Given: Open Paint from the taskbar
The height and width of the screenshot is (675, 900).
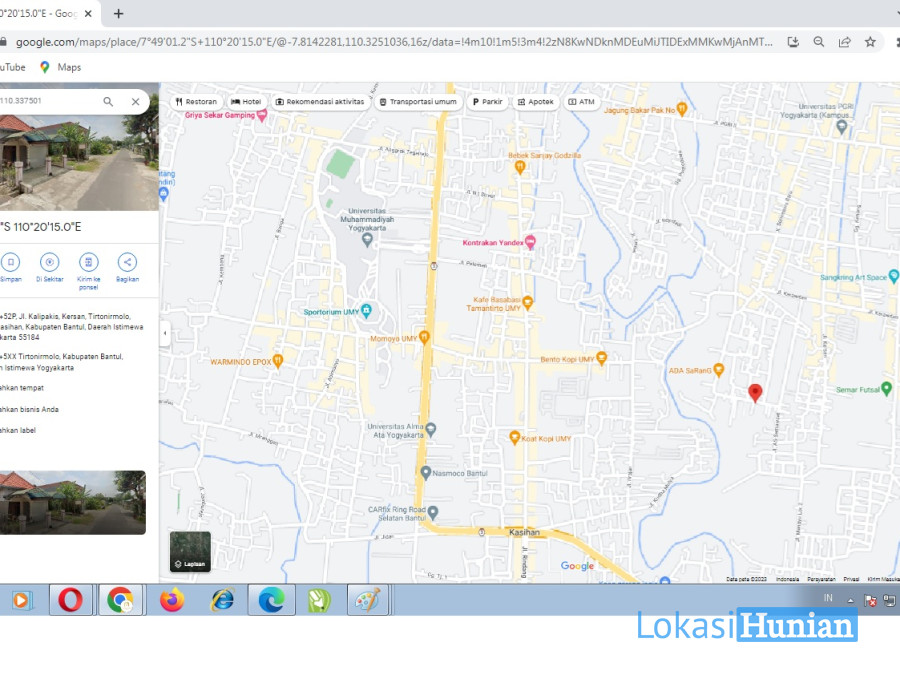Looking at the screenshot, I should point(367,600).
